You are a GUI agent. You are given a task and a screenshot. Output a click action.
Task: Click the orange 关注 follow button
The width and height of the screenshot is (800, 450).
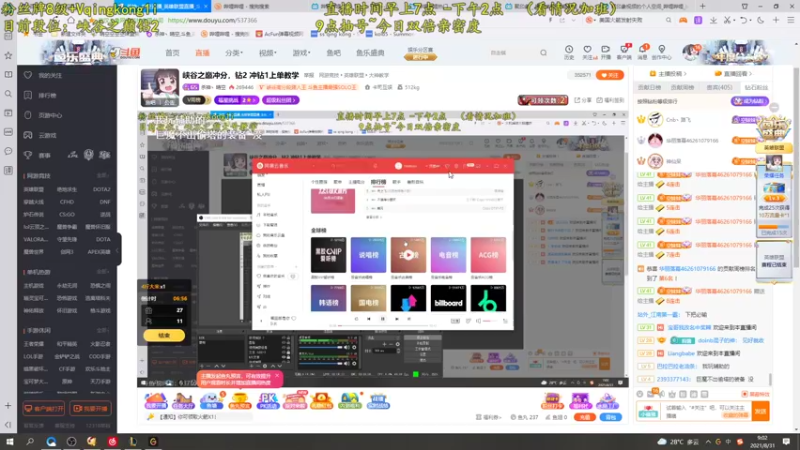point(610,75)
